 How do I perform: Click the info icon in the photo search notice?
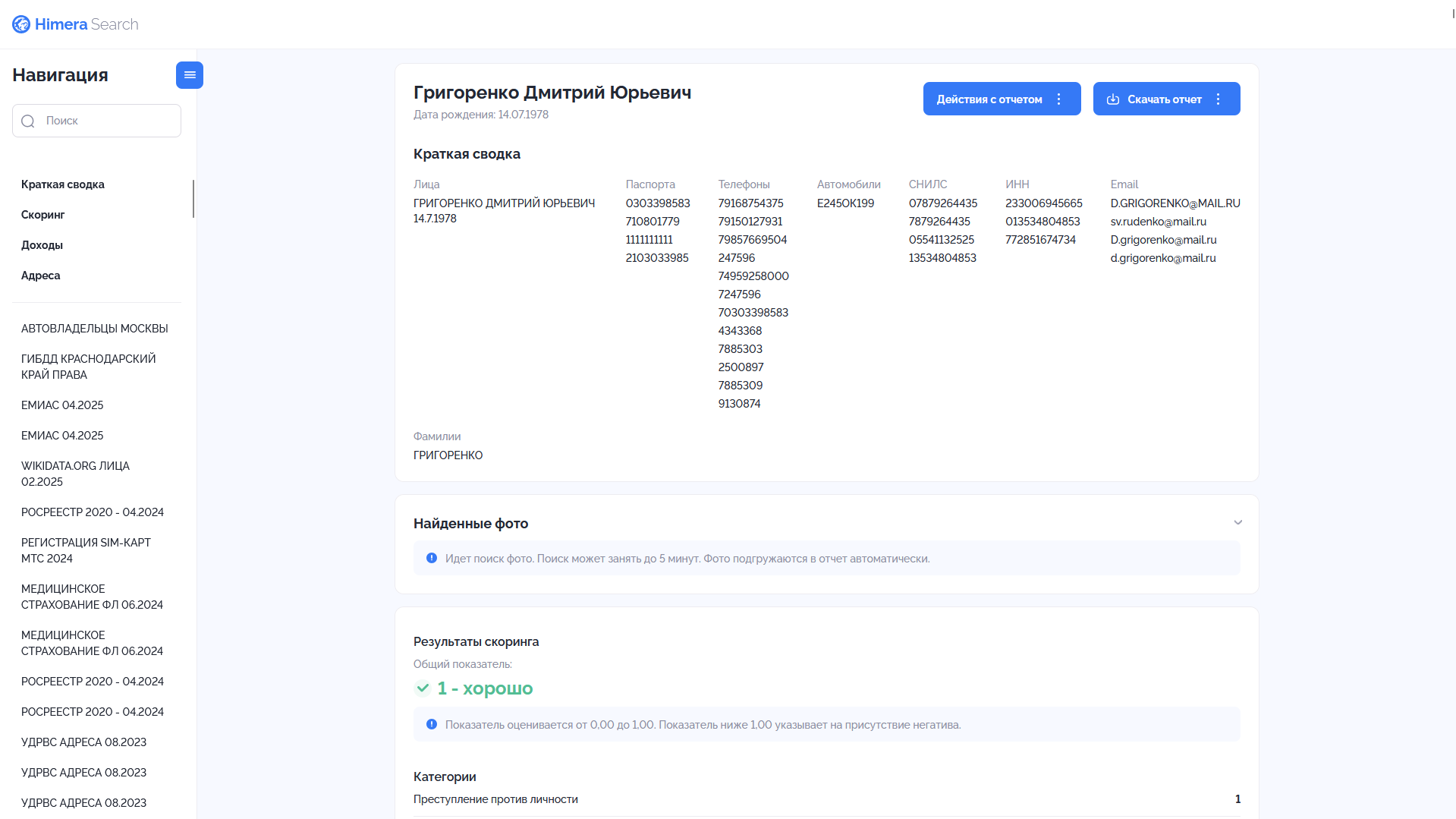point(432,558)
